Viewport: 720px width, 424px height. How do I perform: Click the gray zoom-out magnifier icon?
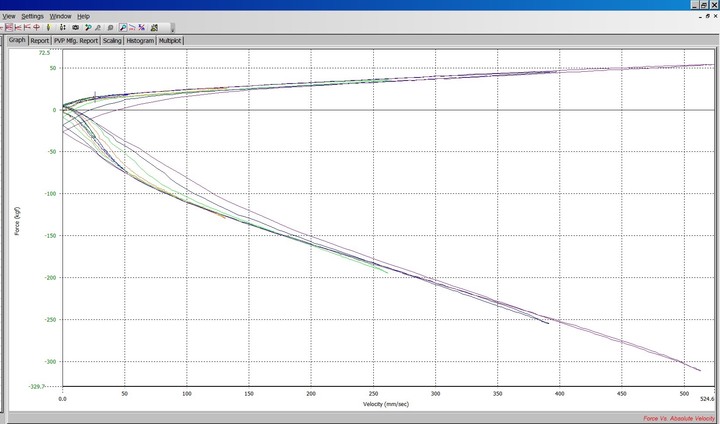[98, 28]
